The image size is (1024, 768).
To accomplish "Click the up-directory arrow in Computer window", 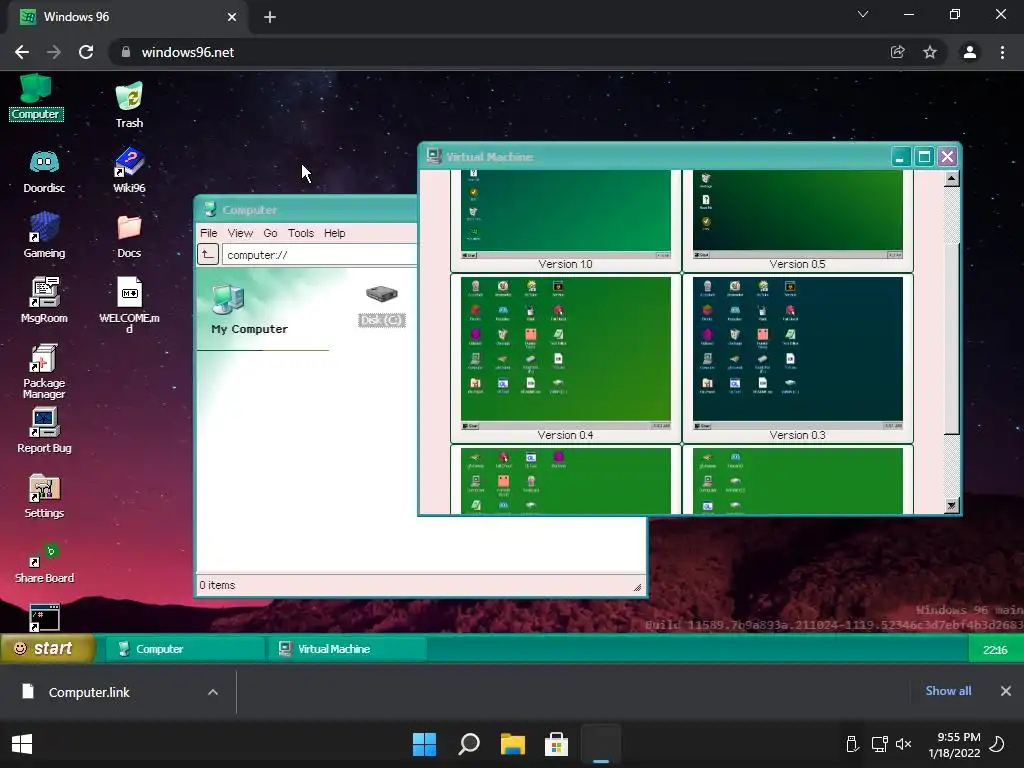I will click(208, 254).
